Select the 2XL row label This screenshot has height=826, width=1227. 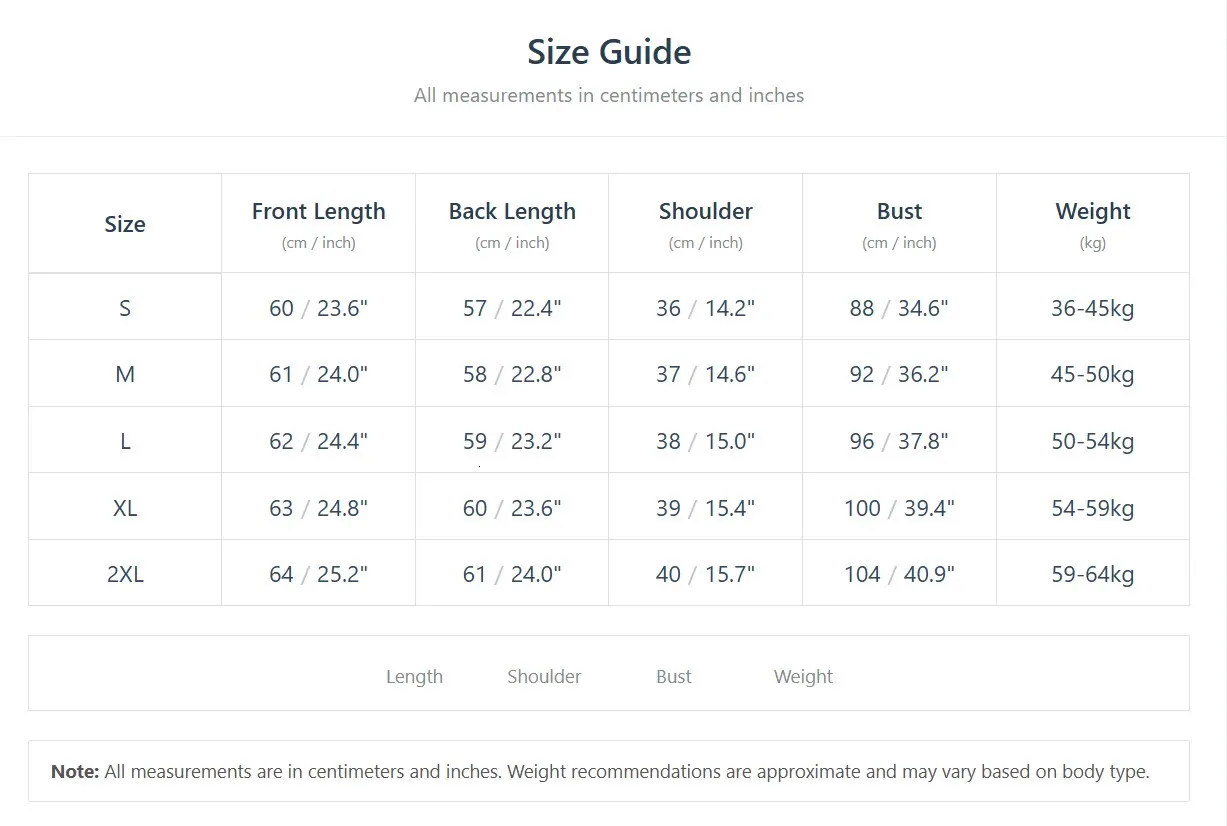125,574
